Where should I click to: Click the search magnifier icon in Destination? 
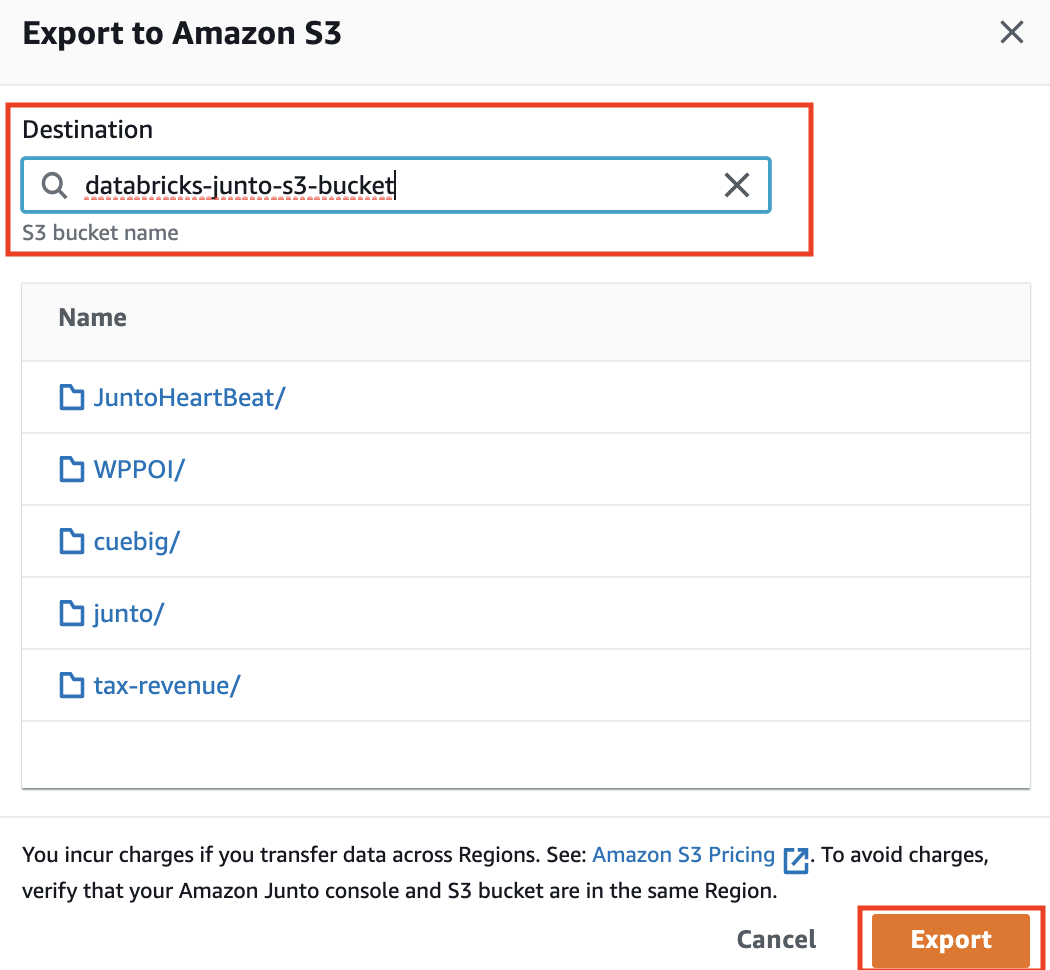(54, 185)
